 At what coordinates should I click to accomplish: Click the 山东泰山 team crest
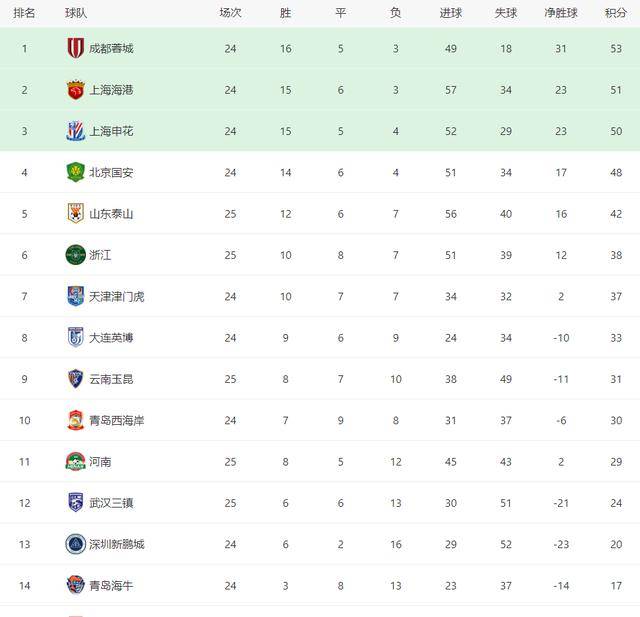pyautogui.click(x=76, y=213)
